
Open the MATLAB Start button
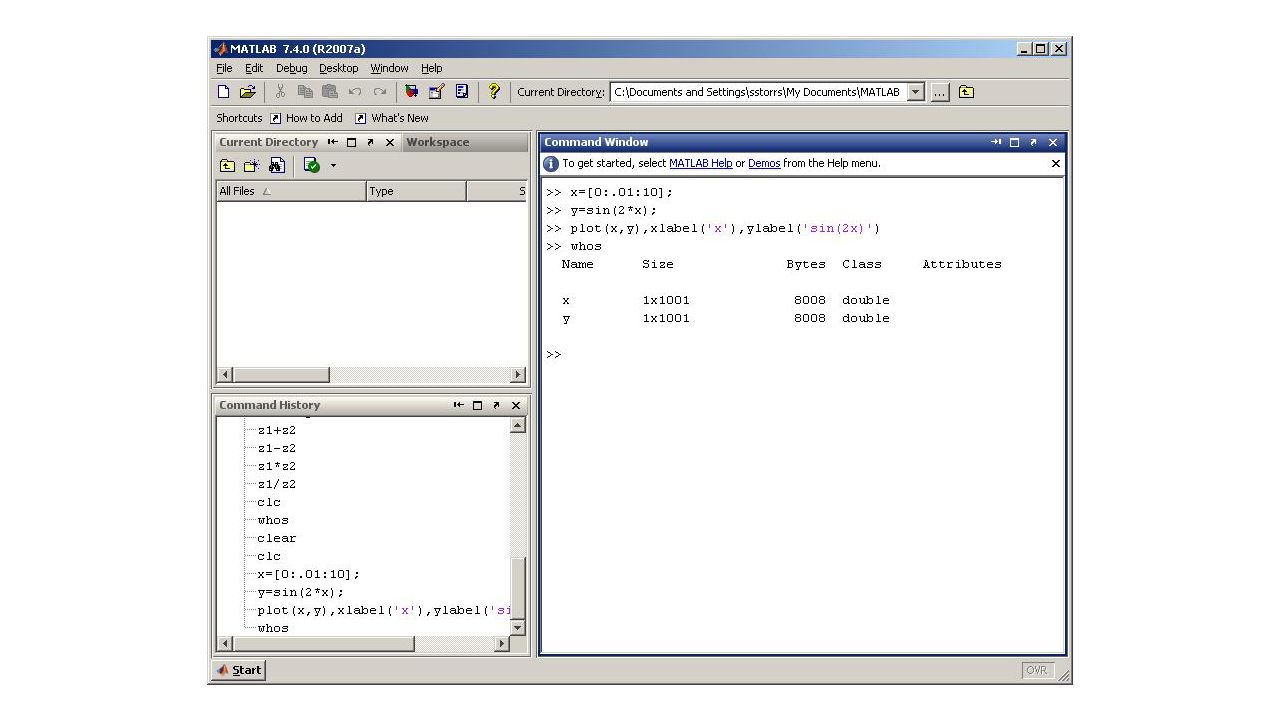tap(239, 670)
